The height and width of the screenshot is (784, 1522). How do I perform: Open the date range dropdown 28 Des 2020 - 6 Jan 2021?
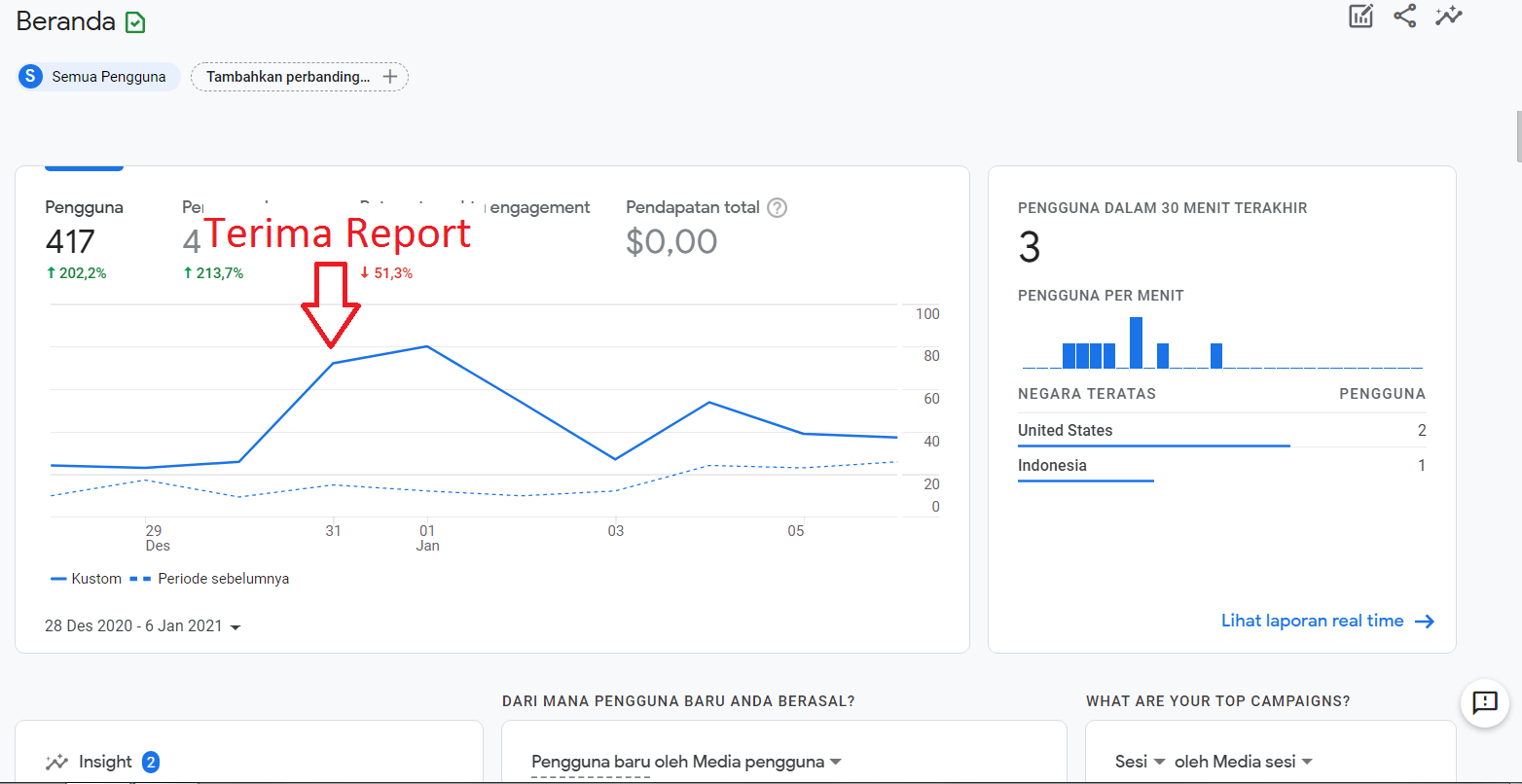[x=142, y=626]
